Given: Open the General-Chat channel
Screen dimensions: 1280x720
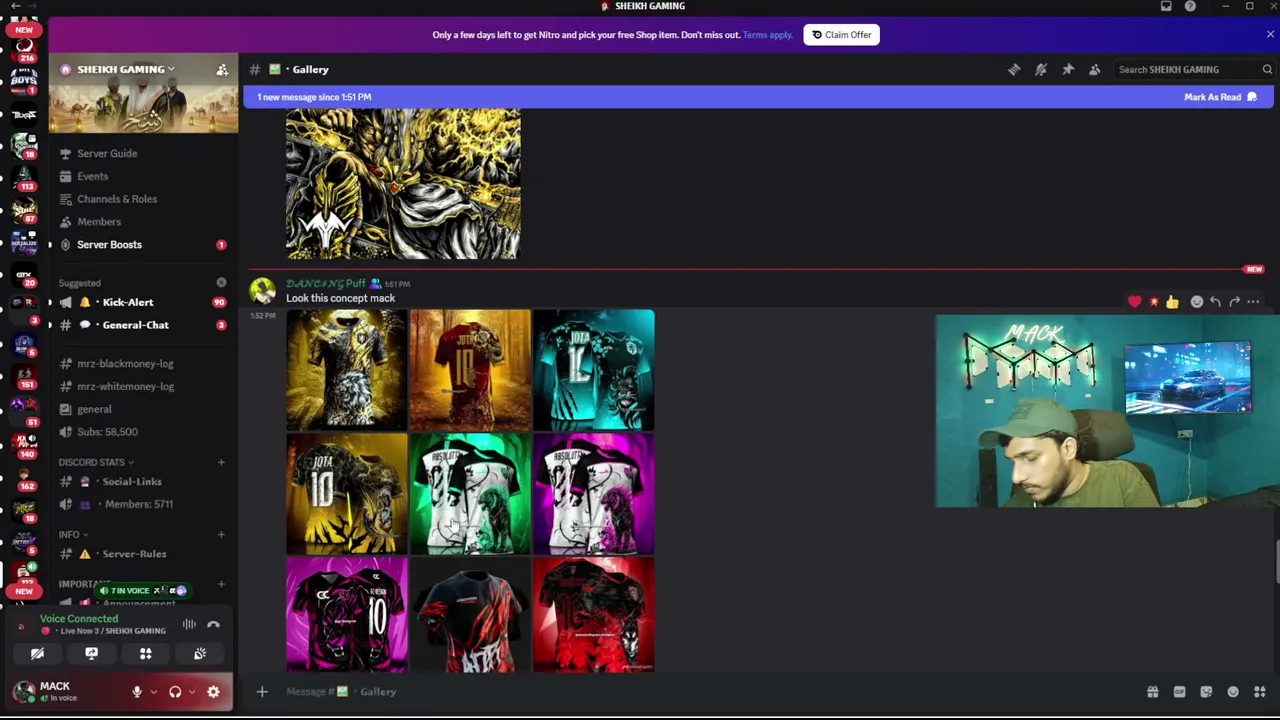Looking at the screenshot, I should point(142,325).
